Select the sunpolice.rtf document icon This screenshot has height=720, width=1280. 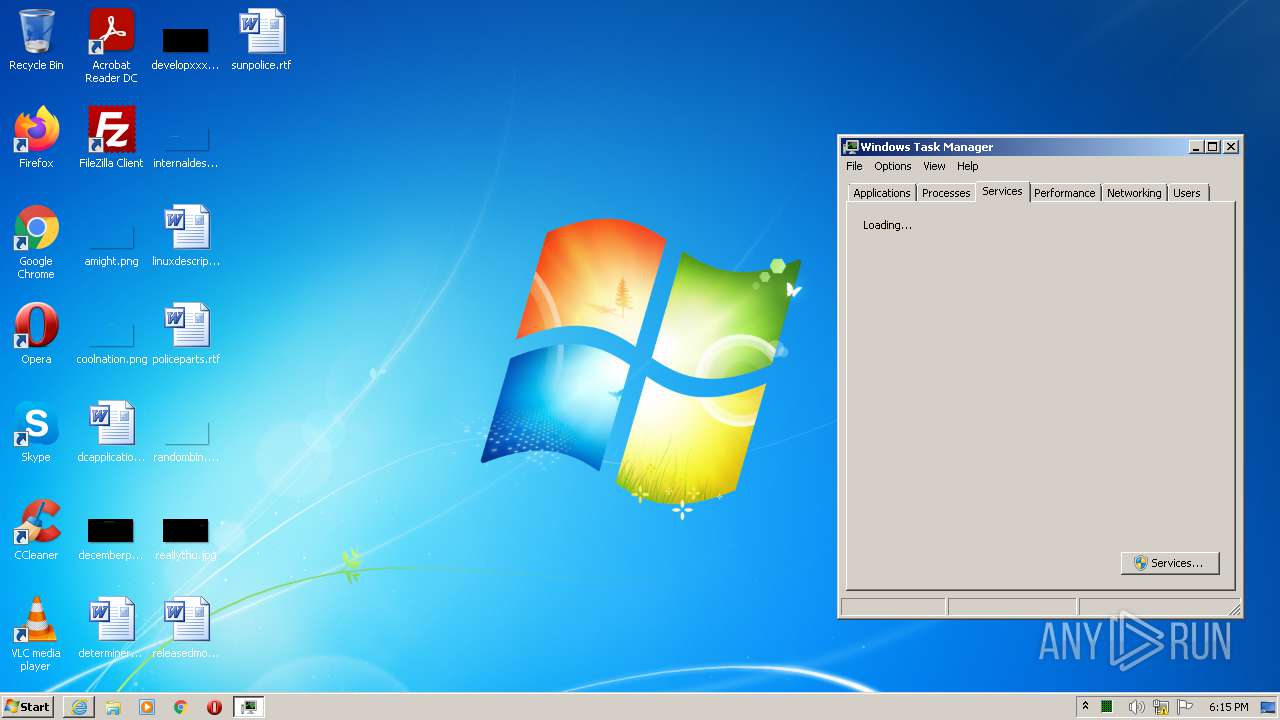pyautogui.click(x=261, y=40)
